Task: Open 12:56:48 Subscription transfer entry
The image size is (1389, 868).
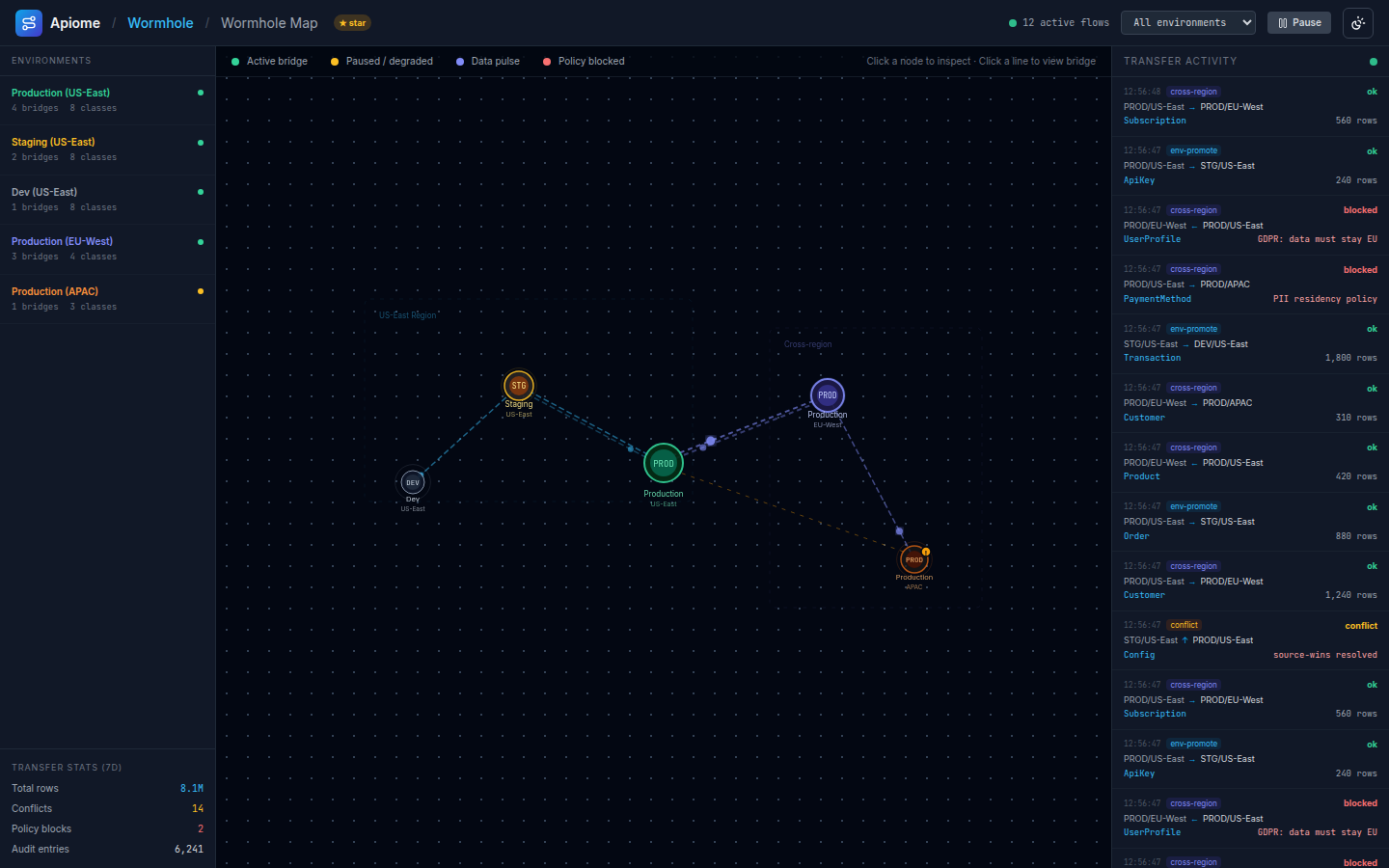Action: pyautogui.click(x=1250, y=106)
